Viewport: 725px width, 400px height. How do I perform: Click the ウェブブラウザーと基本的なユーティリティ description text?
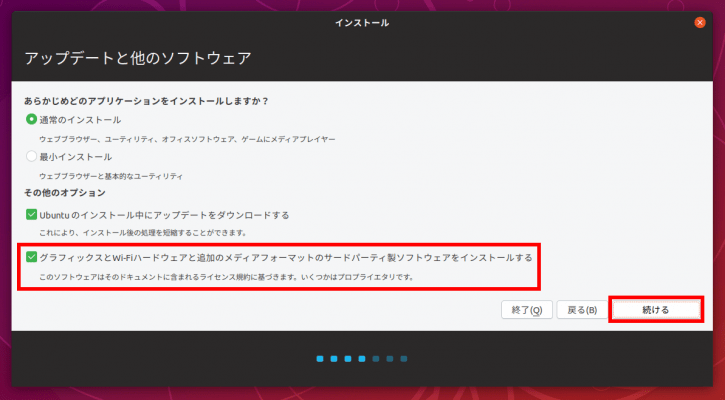tap(111, 176)
